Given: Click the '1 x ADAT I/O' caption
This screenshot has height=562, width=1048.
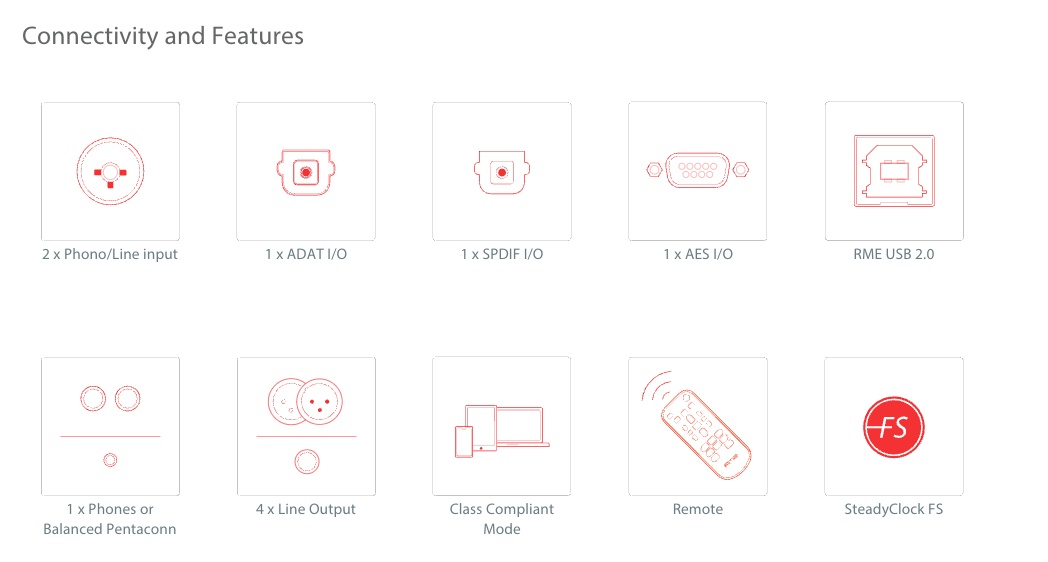Looking at the screenshot, I should click(x=306, y=254).
